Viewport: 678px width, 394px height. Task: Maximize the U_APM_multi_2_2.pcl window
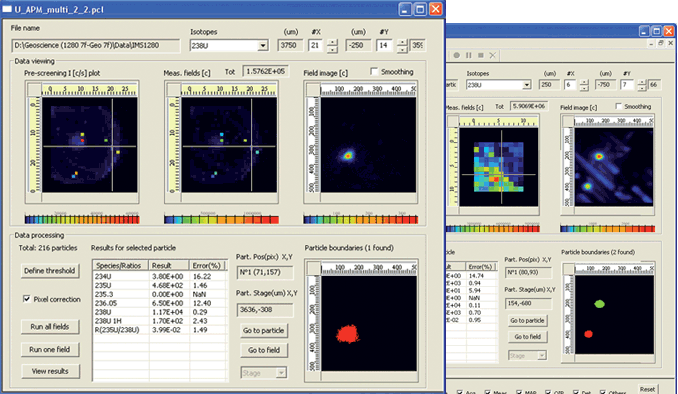[420, 9]
